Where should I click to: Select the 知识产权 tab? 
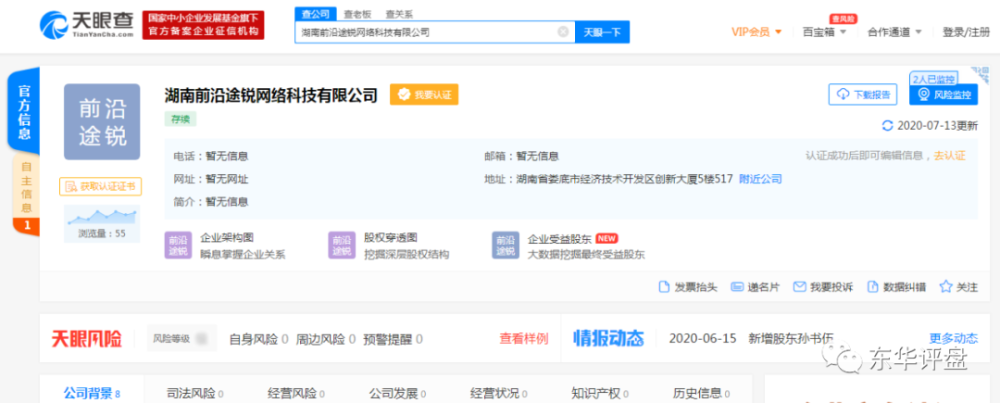click(x=600, y=393)
